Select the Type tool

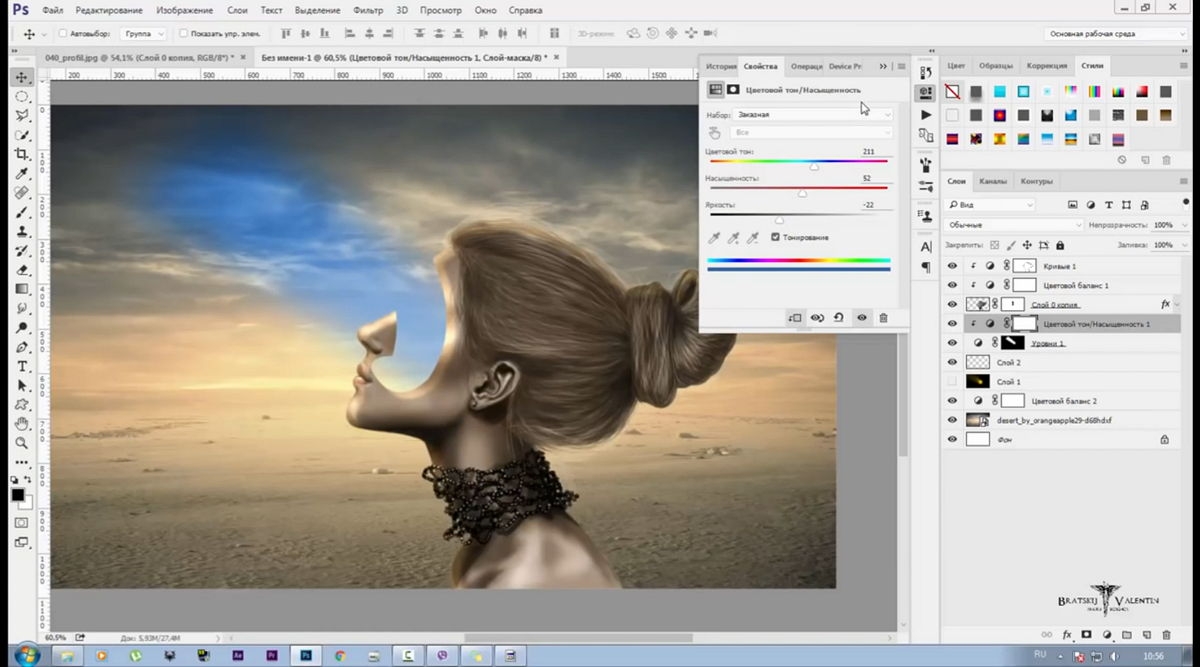click(22, 366)
